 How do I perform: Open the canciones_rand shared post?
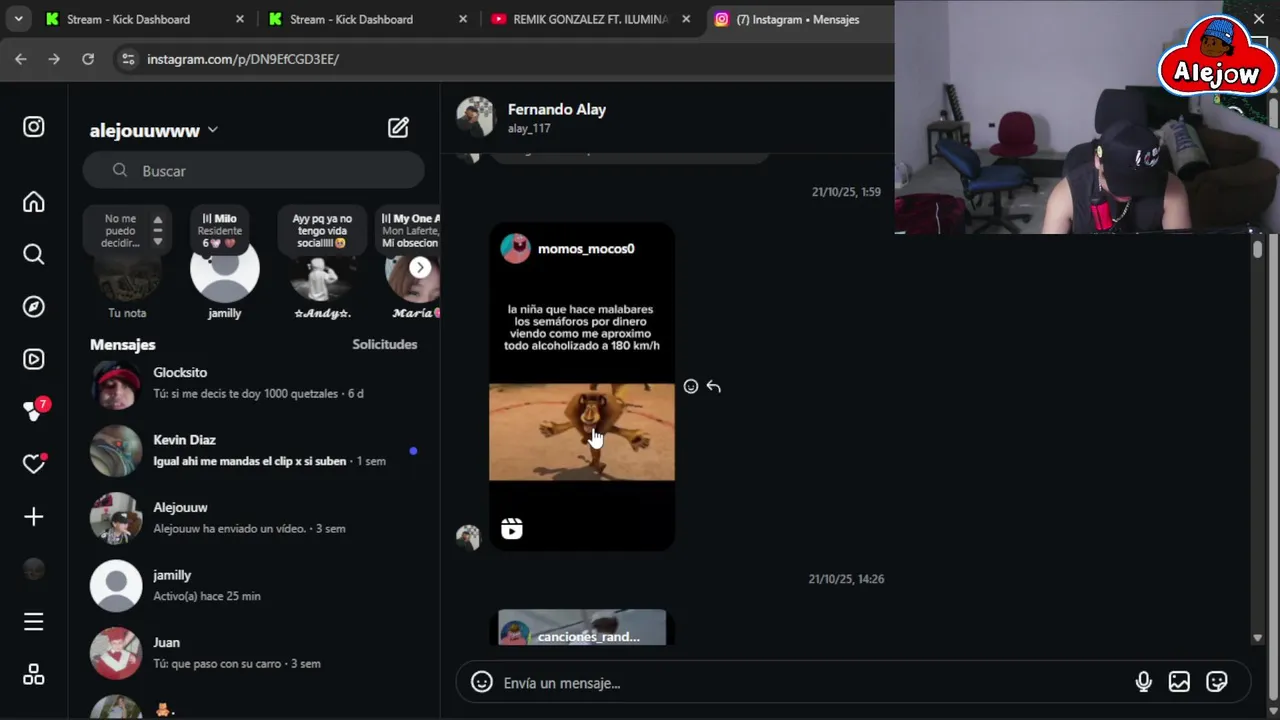pos(582,627)
